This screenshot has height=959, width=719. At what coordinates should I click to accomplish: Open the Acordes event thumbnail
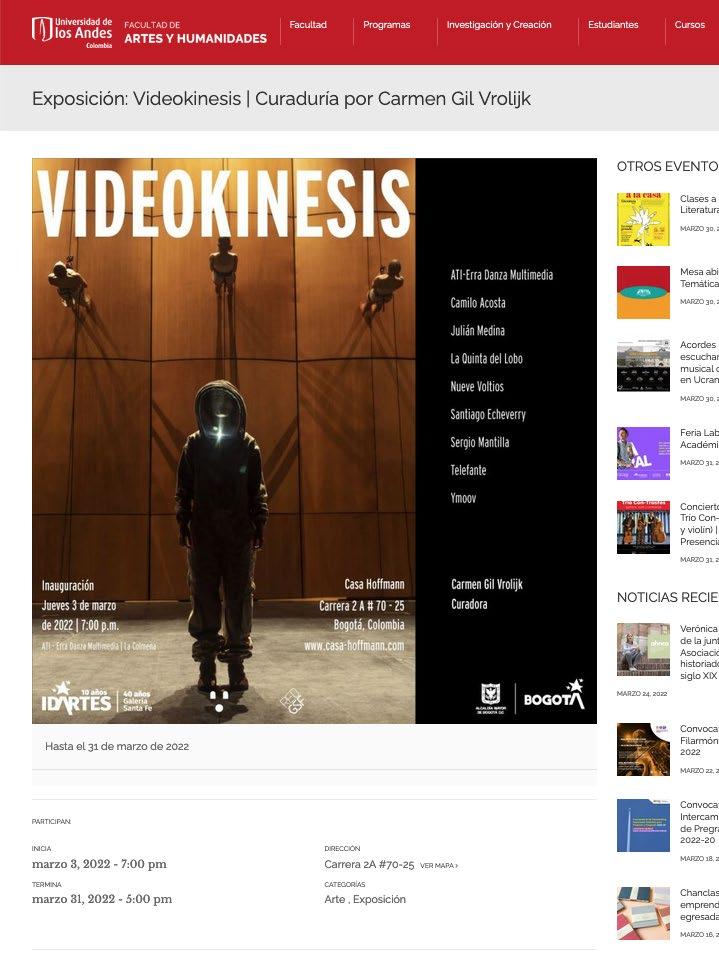pos(643,366)
